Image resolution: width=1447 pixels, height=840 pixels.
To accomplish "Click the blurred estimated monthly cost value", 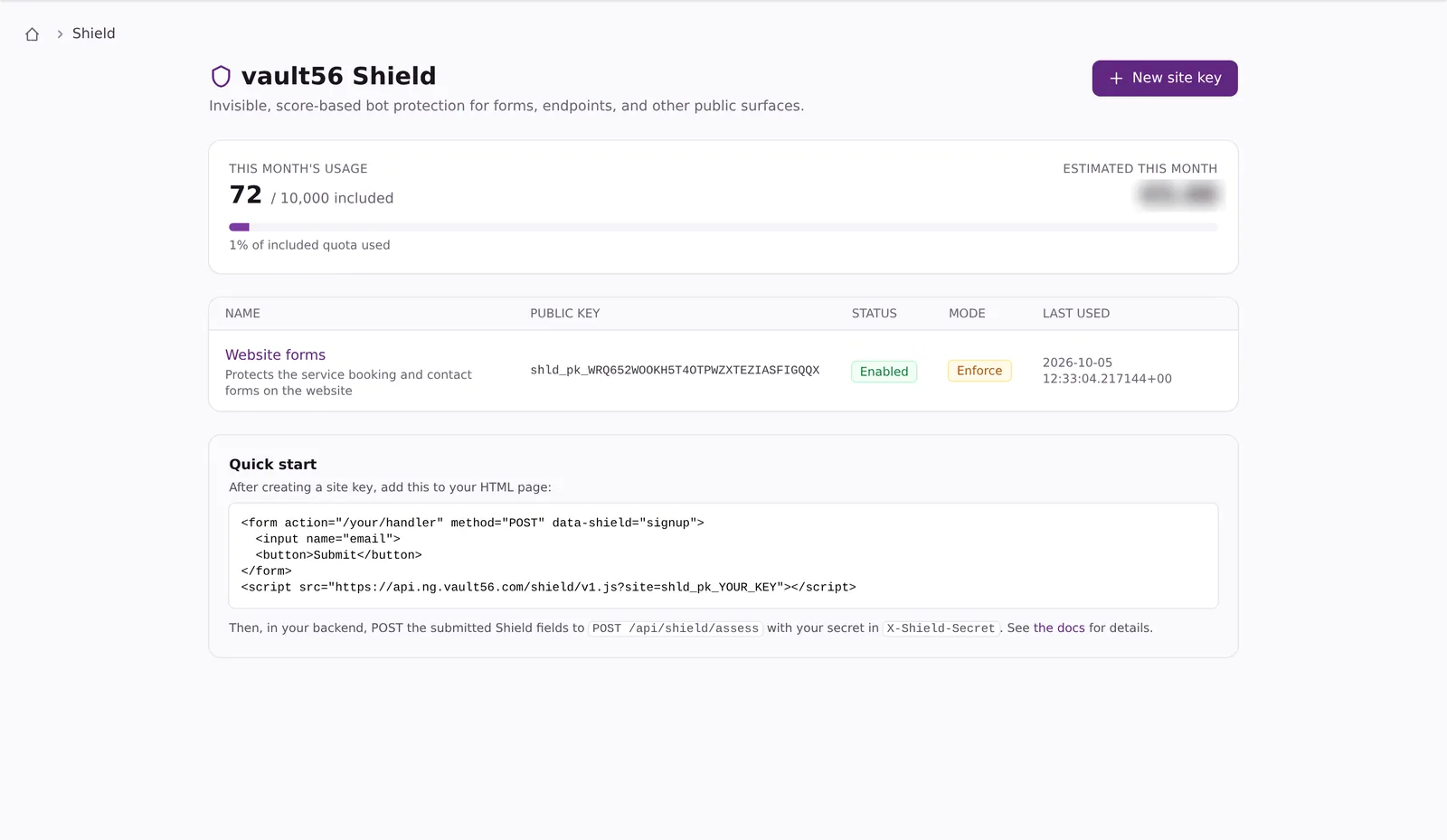I will coord(1178,194).
